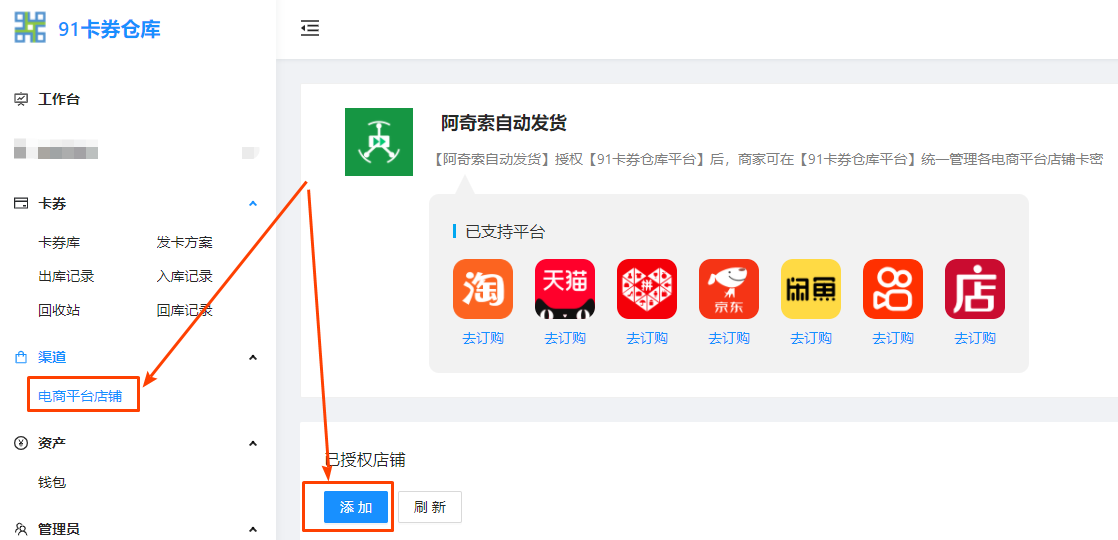This screenshot has width=1118, height=540.
Task: Open the 钱包 submenu item
Action: pos(52,483)
